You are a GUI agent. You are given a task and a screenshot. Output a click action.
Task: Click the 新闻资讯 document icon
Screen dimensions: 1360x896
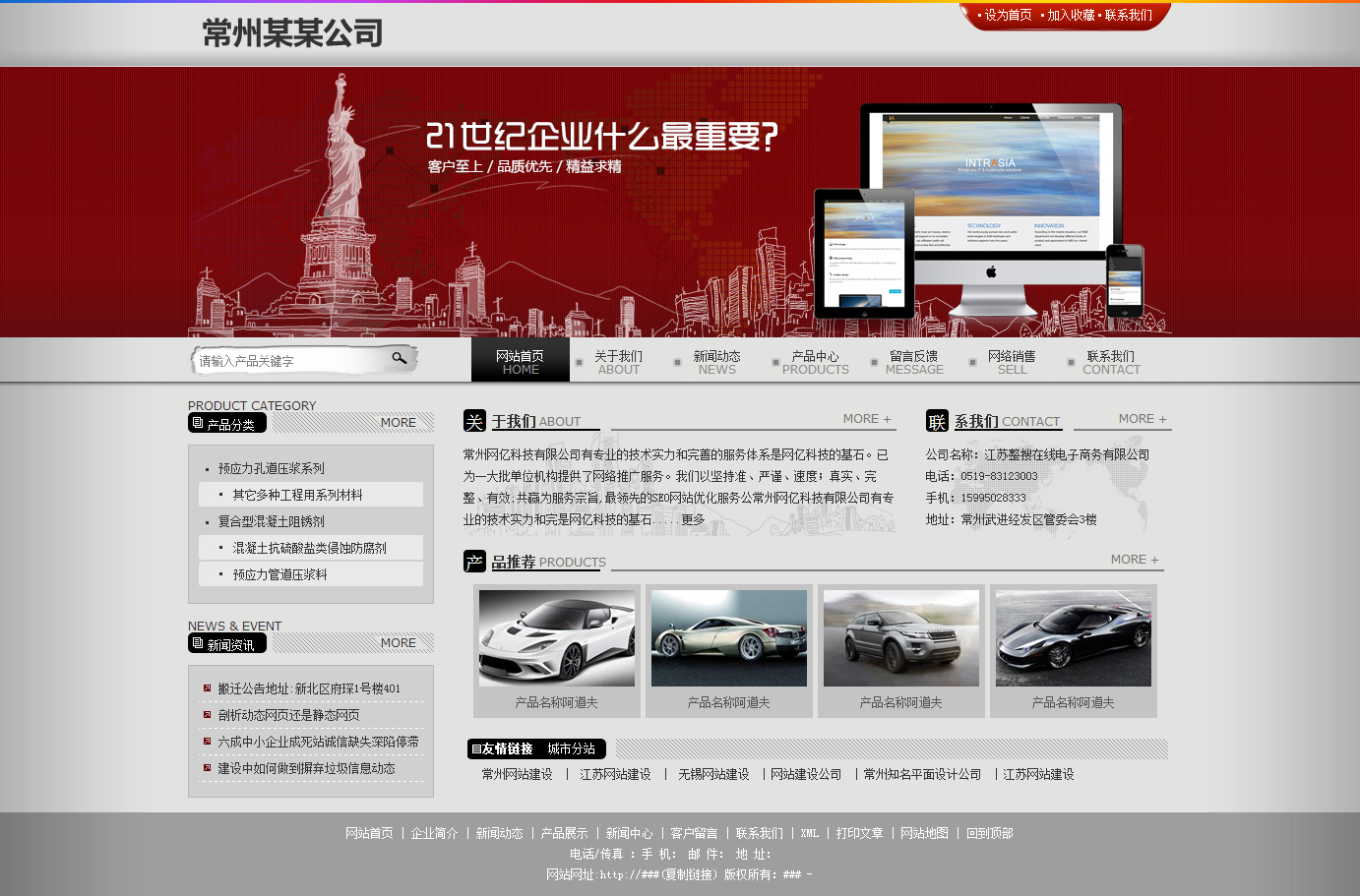198,643
